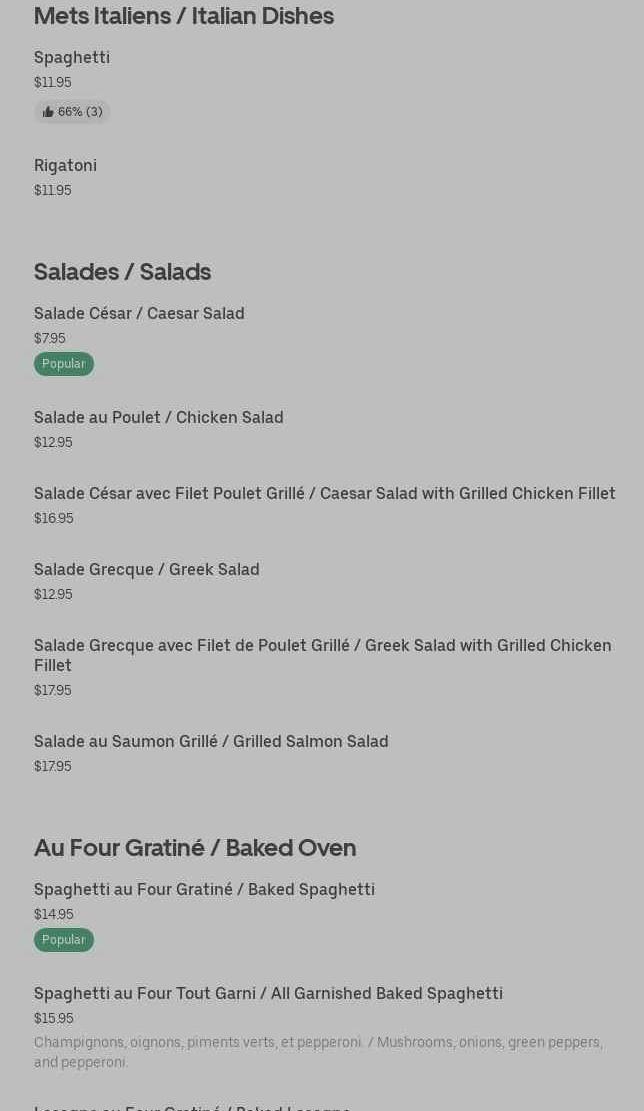Click the 66% (3) rating chip
Viewport: 644px width, 1111px height.
[72, 112]
